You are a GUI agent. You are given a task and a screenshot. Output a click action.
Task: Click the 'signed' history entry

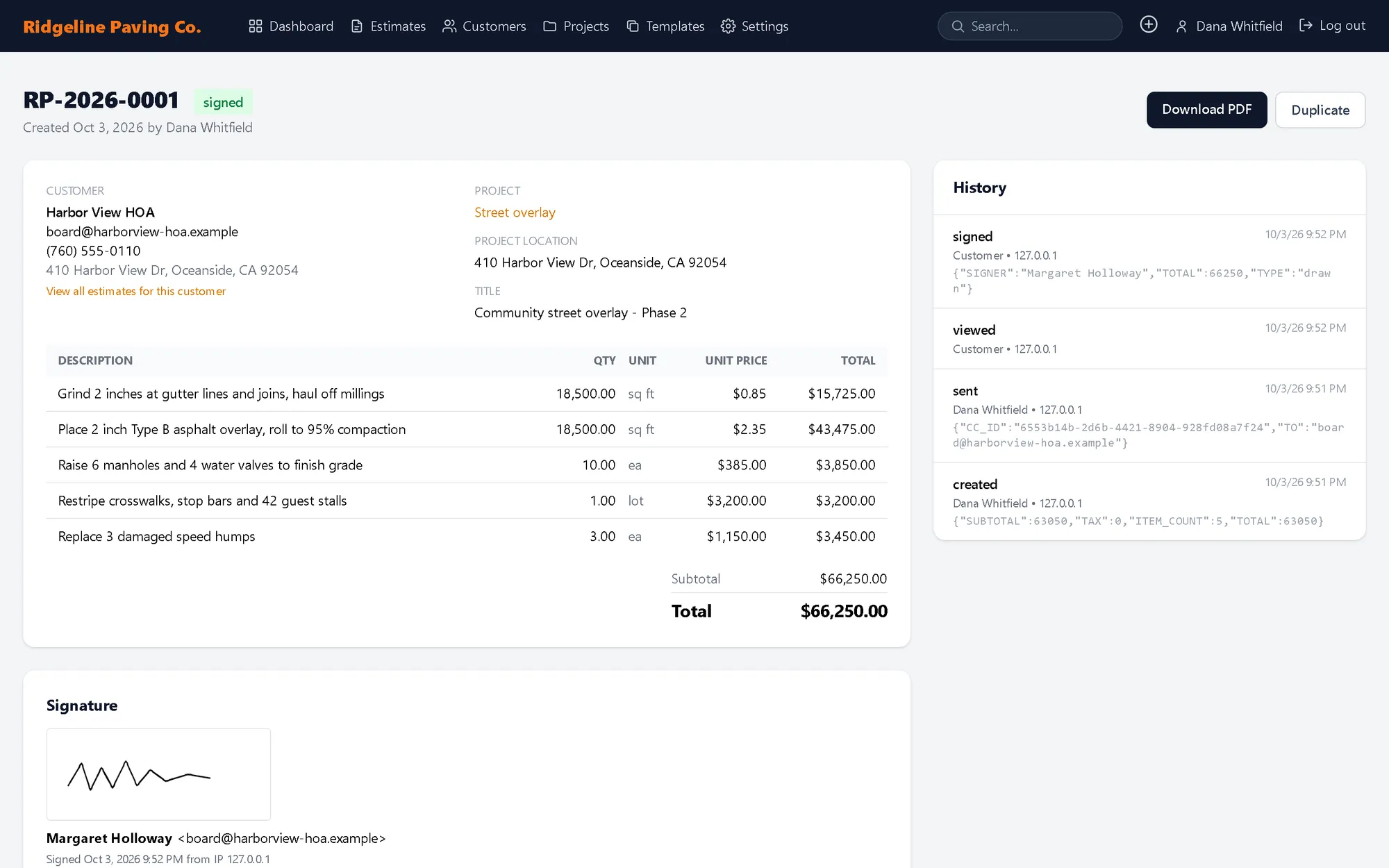[1149, 262]
